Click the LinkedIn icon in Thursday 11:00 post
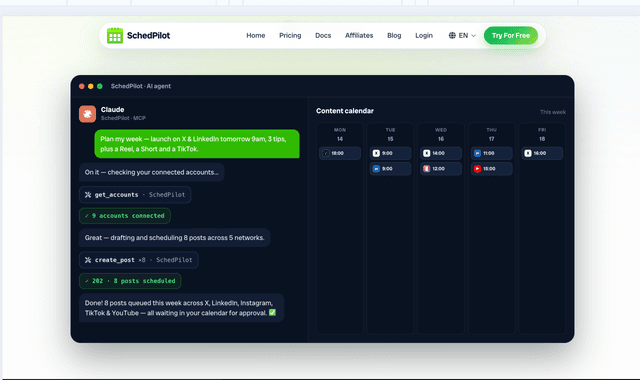This screenshot has height=380, width=640. (477, 153)
